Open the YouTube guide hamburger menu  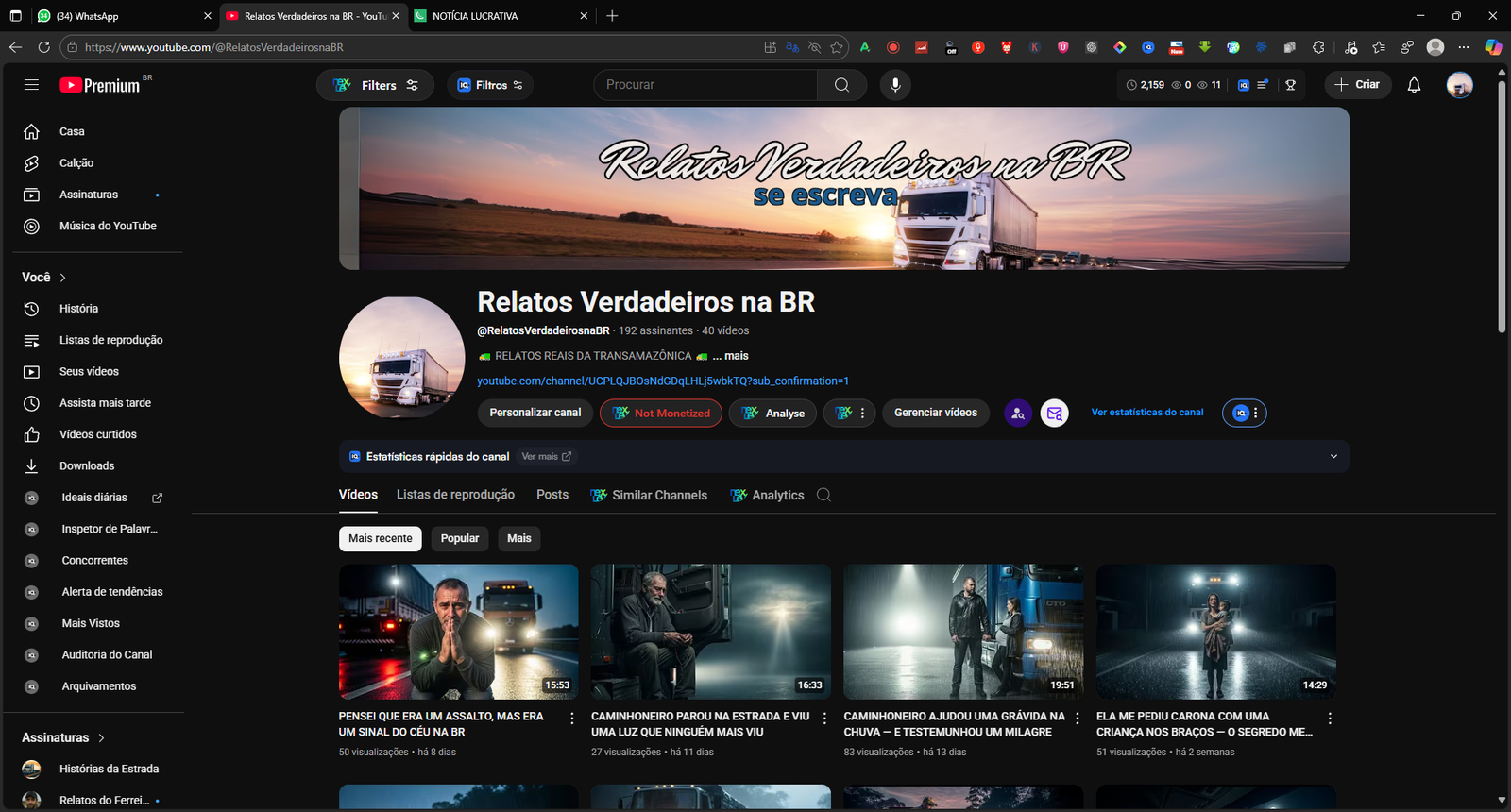pyautogui.click(x=31, y=85)
